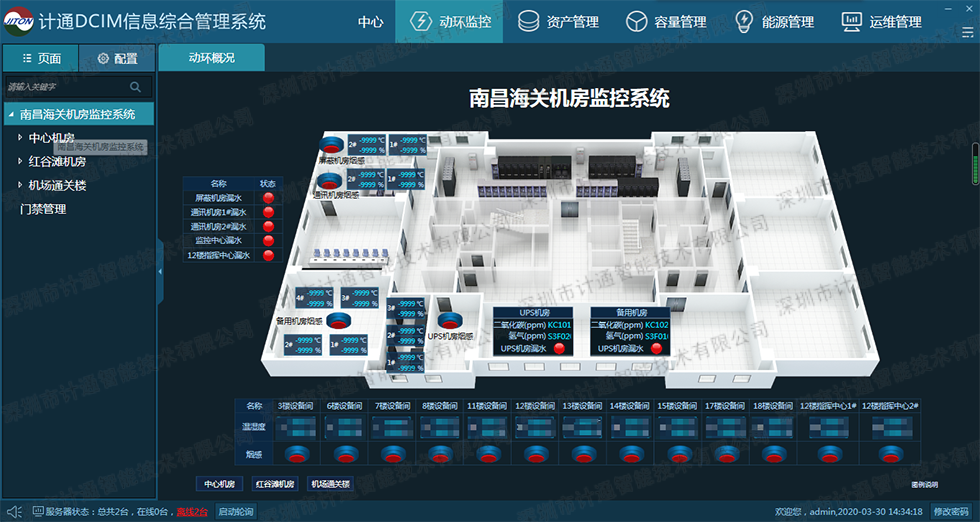
Task: Click red status light for 屏蔽机房漏水
Action: pos(268,198)
